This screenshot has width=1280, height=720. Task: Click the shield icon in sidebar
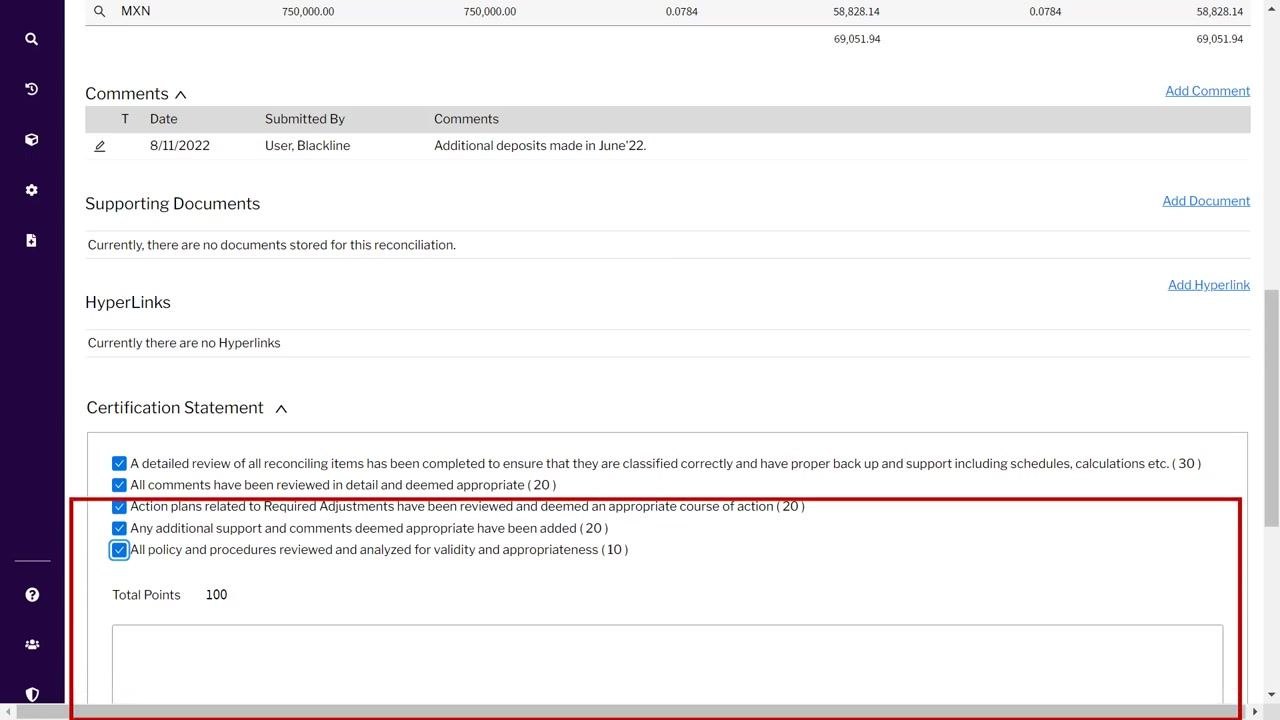click(32, 694)
